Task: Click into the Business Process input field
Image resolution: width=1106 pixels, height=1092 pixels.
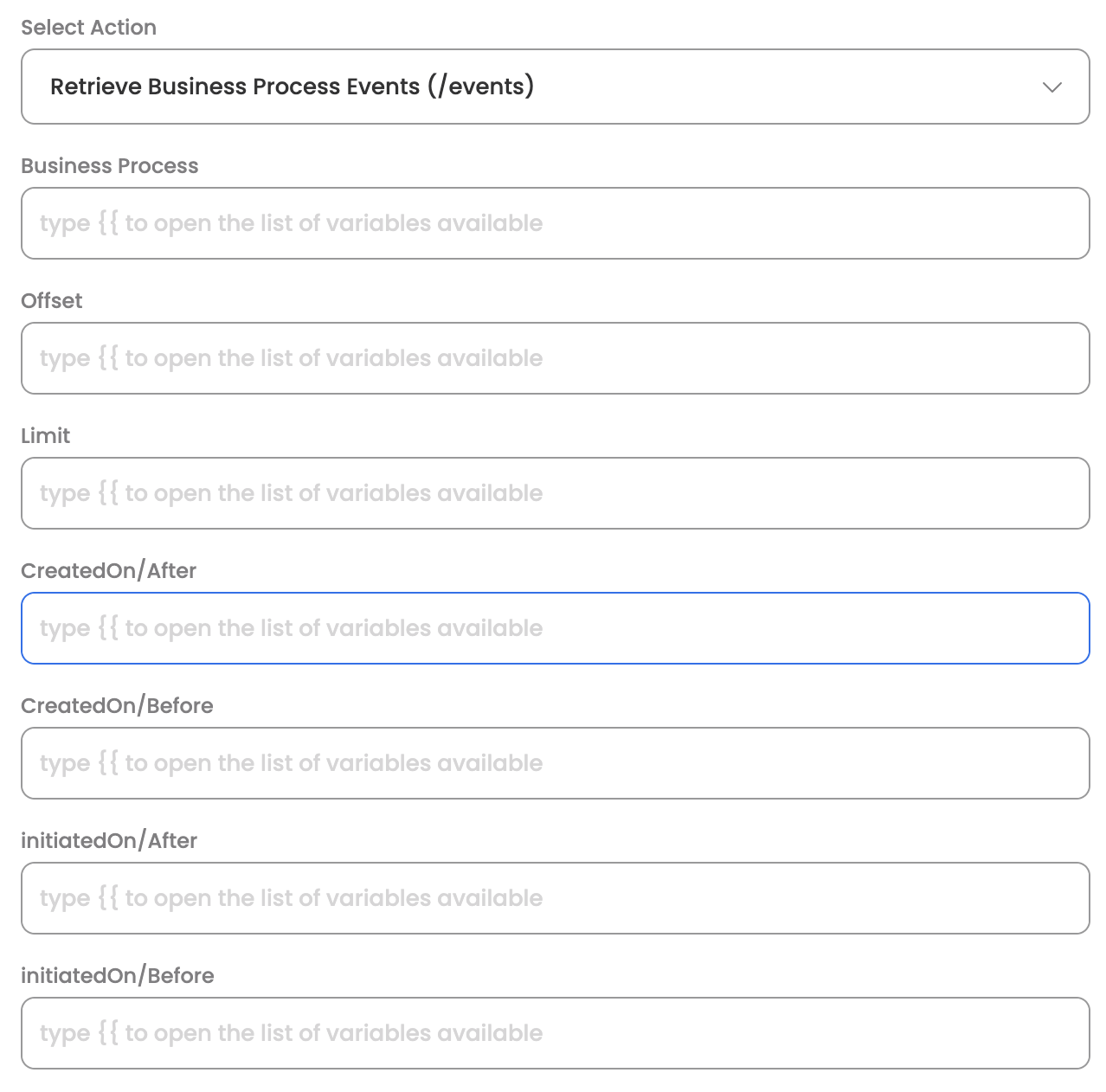Action: click(554, 223)
